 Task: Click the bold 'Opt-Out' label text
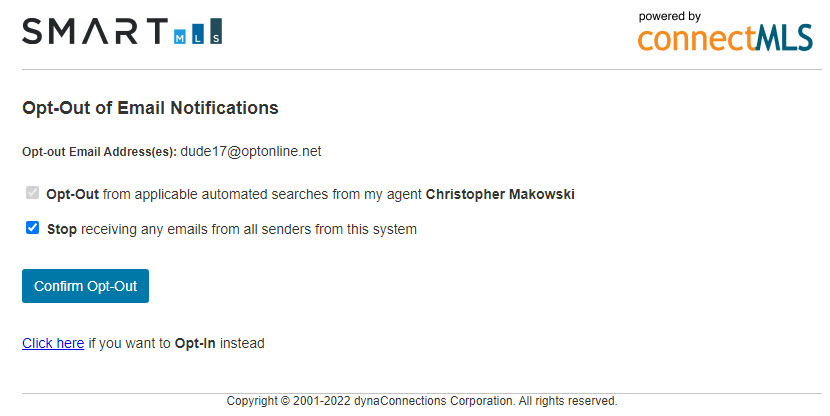73,194
